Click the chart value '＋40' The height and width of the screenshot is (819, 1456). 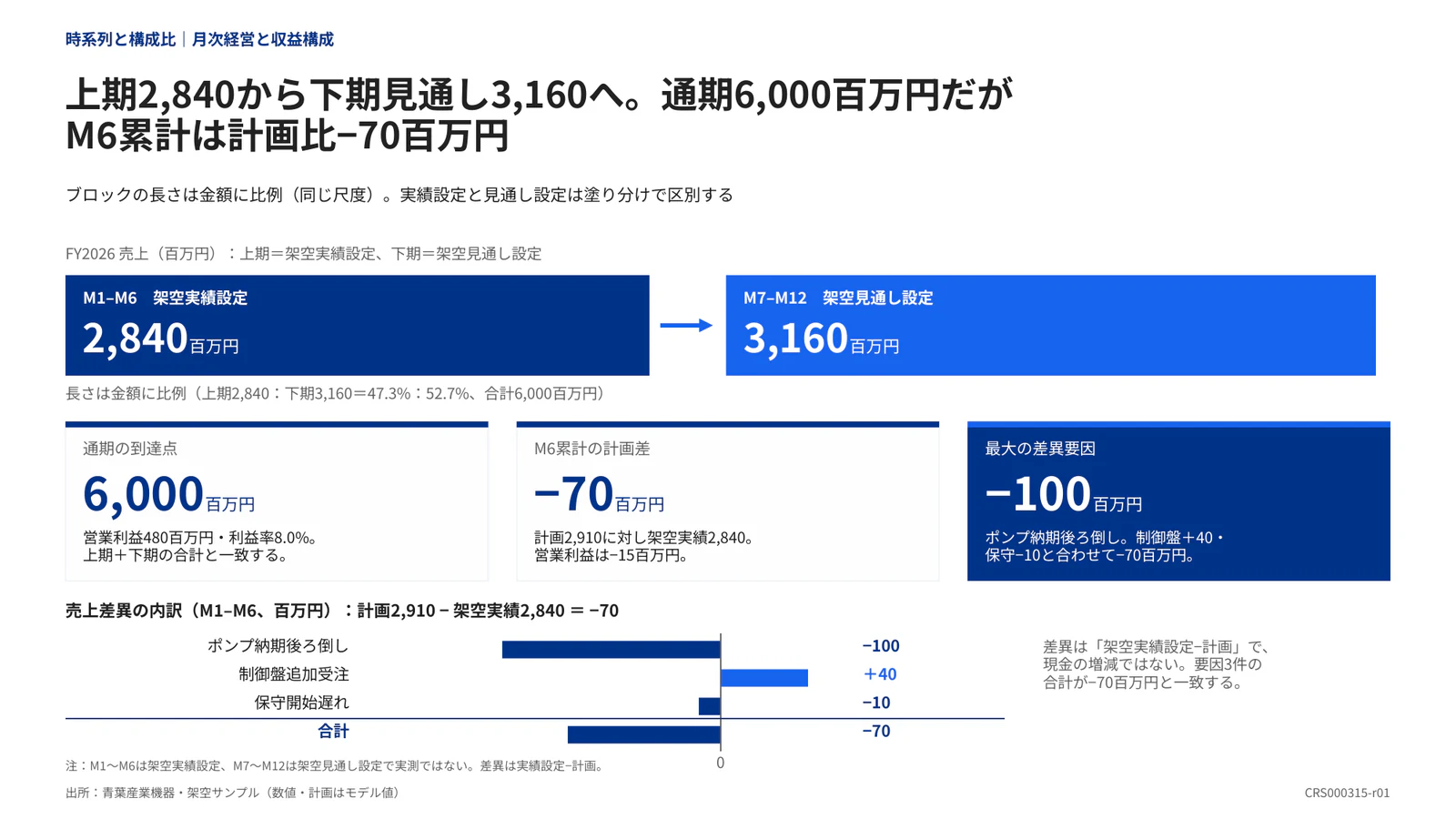pyautogui.click(x=880, y=674)
